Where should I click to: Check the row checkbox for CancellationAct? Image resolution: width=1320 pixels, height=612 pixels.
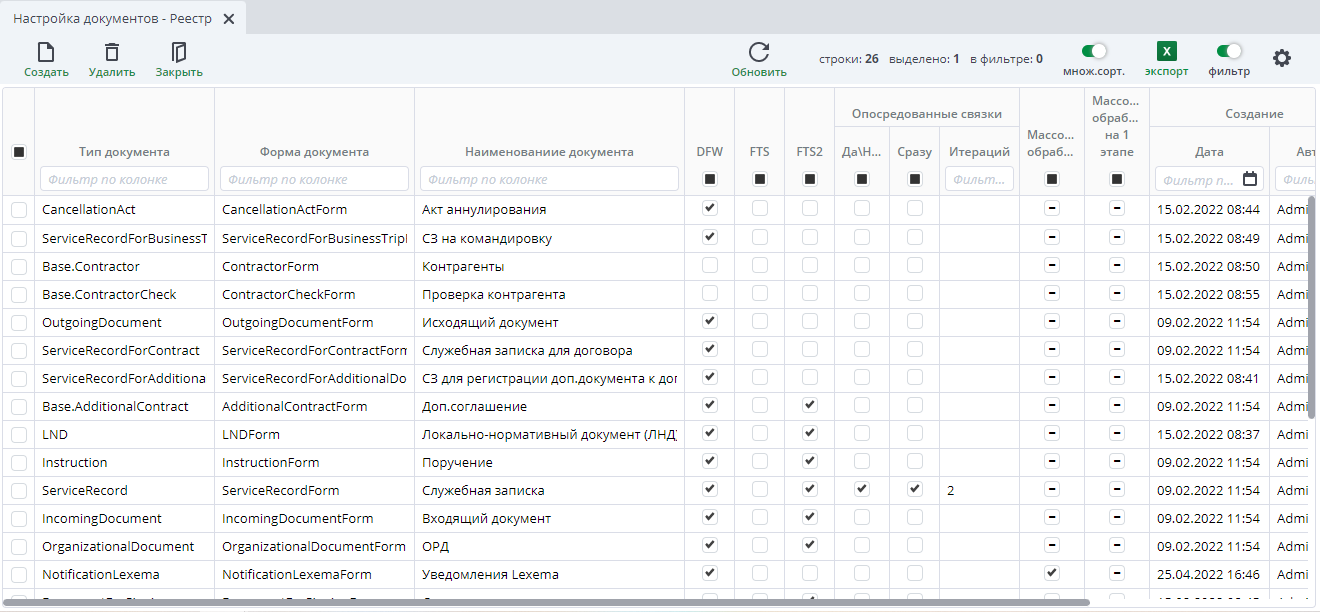coord(19,209)
